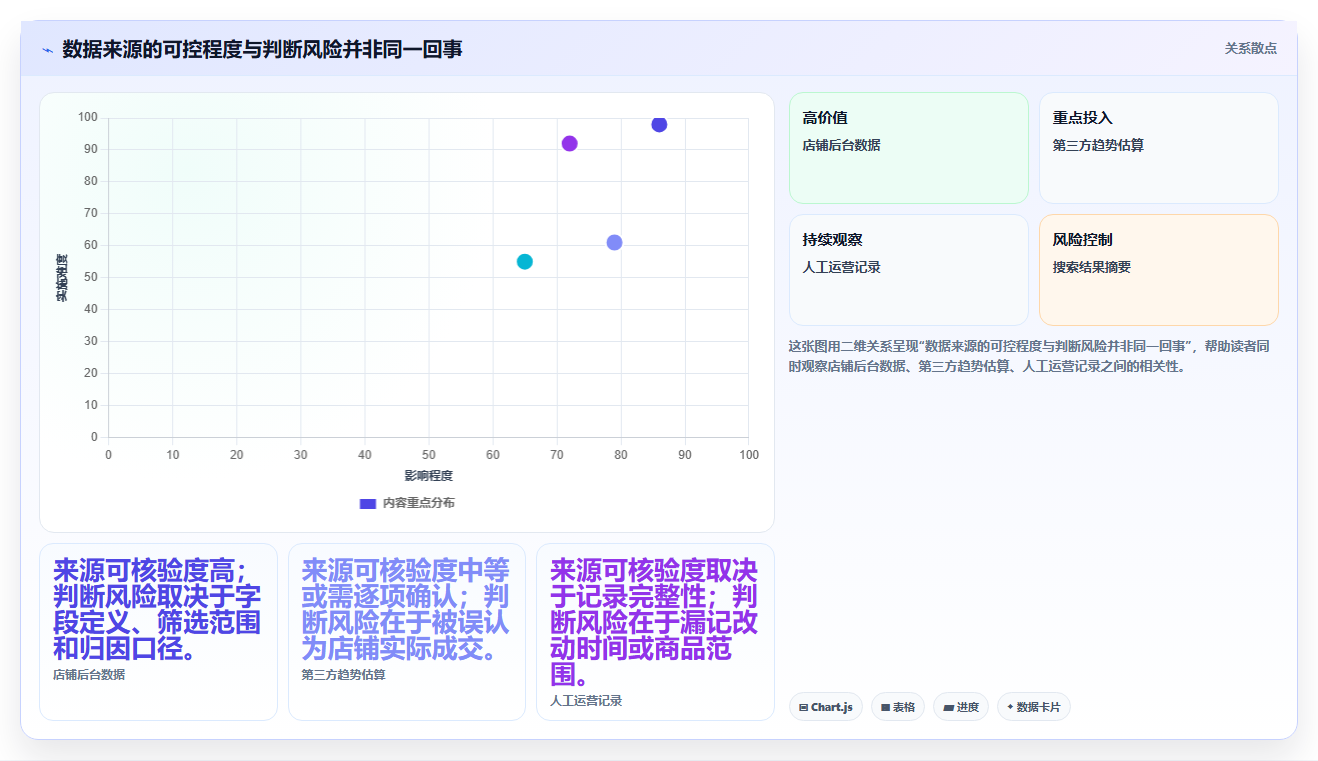Select the 表格 tag chip
The height and width of the screenshot is (761, 1318).
tap(898, 707)
